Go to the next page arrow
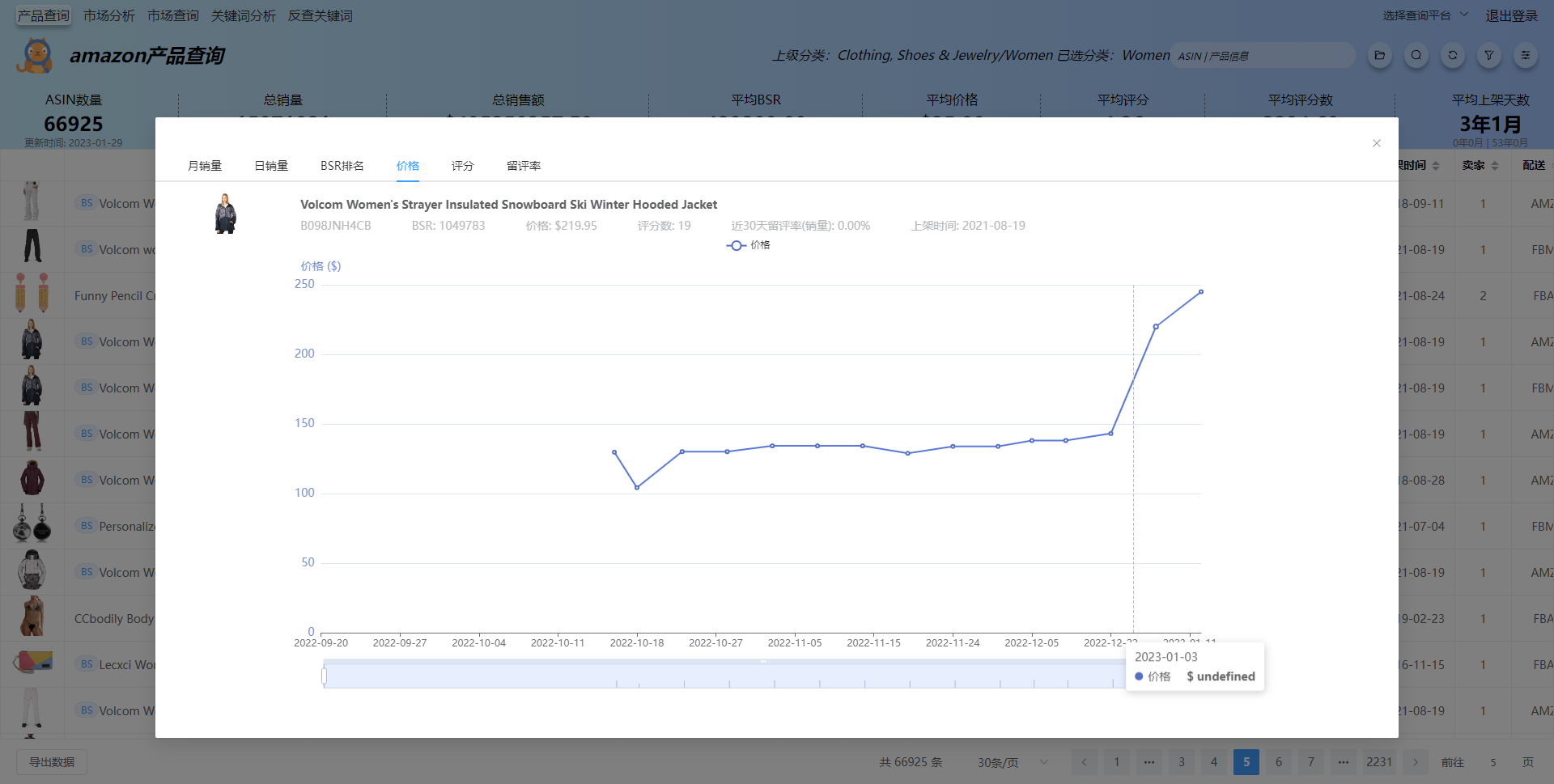Viewport: 1554px width, 784px height. click(x=1416, y=762)
